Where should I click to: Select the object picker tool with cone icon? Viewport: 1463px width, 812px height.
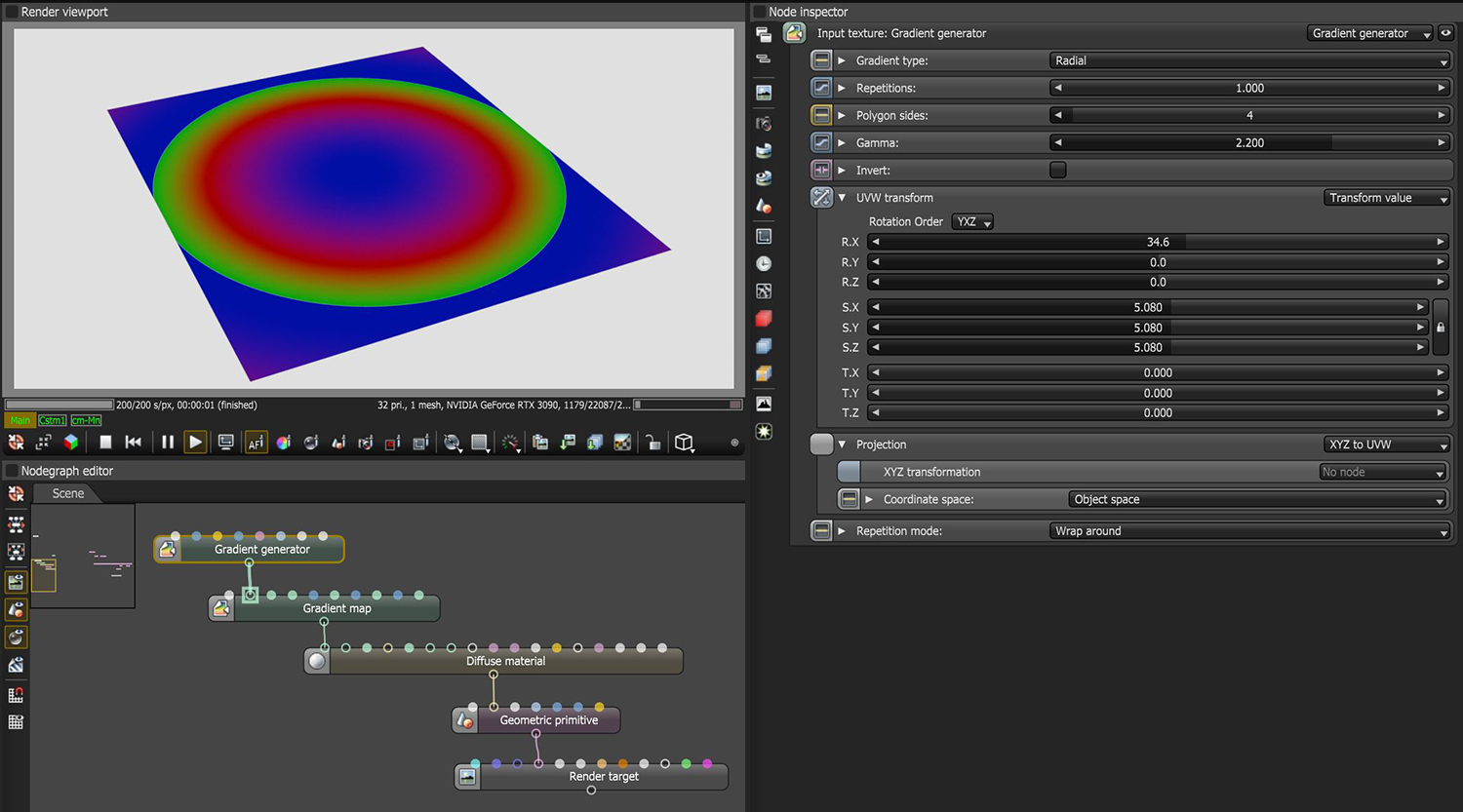click(x=338, y=442)
